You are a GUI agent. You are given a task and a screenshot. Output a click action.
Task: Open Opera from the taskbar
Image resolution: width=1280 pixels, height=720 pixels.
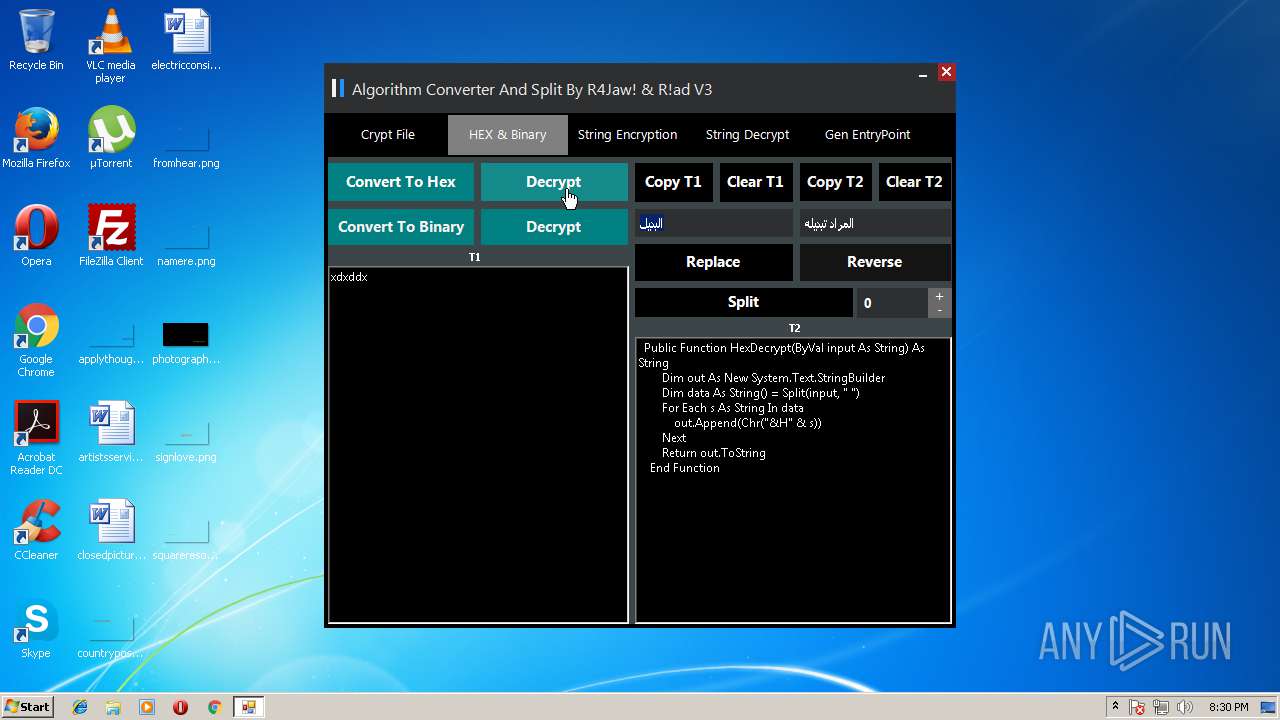pos(180,707)
